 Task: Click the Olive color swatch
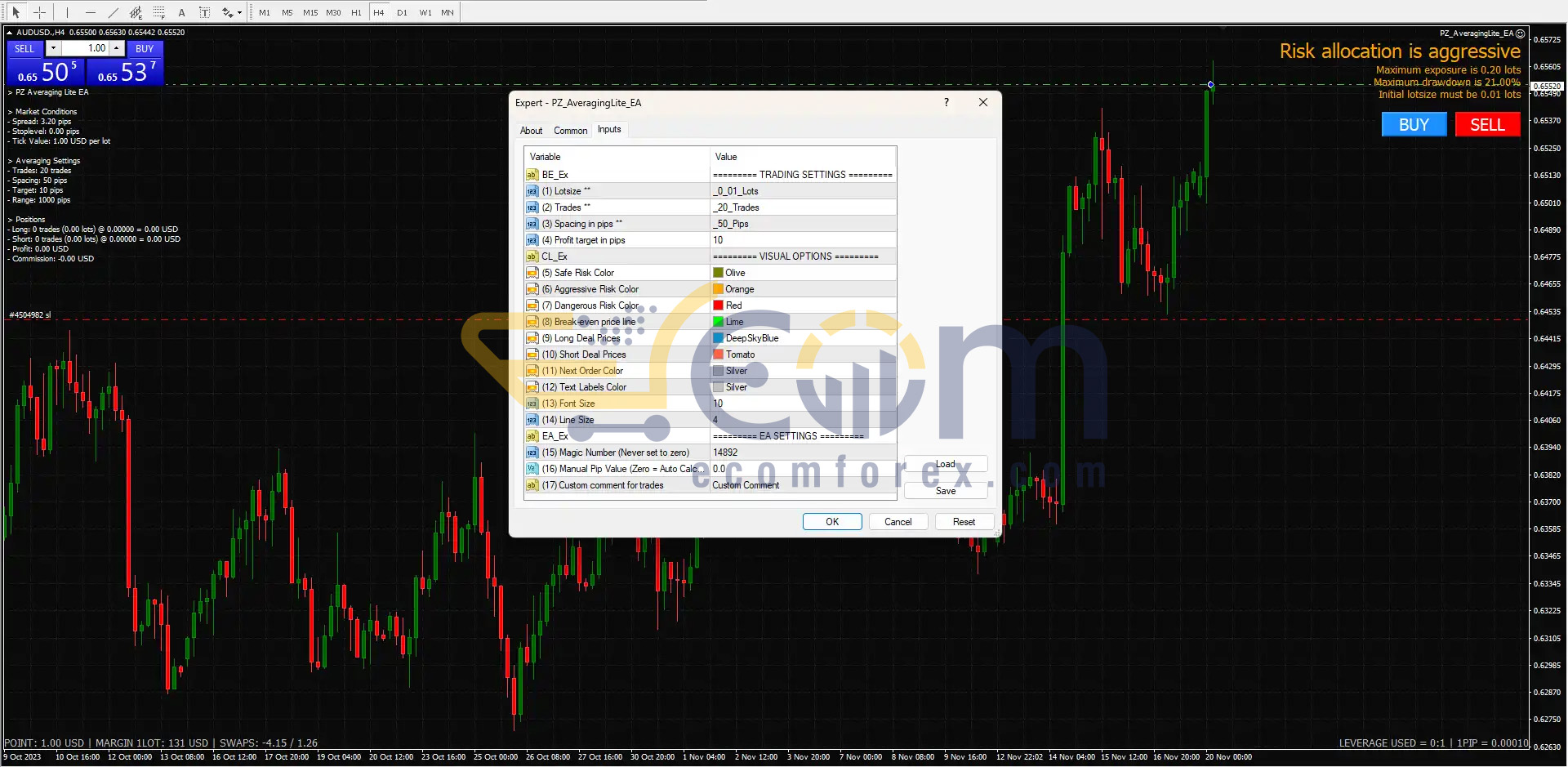pos(718,273)
